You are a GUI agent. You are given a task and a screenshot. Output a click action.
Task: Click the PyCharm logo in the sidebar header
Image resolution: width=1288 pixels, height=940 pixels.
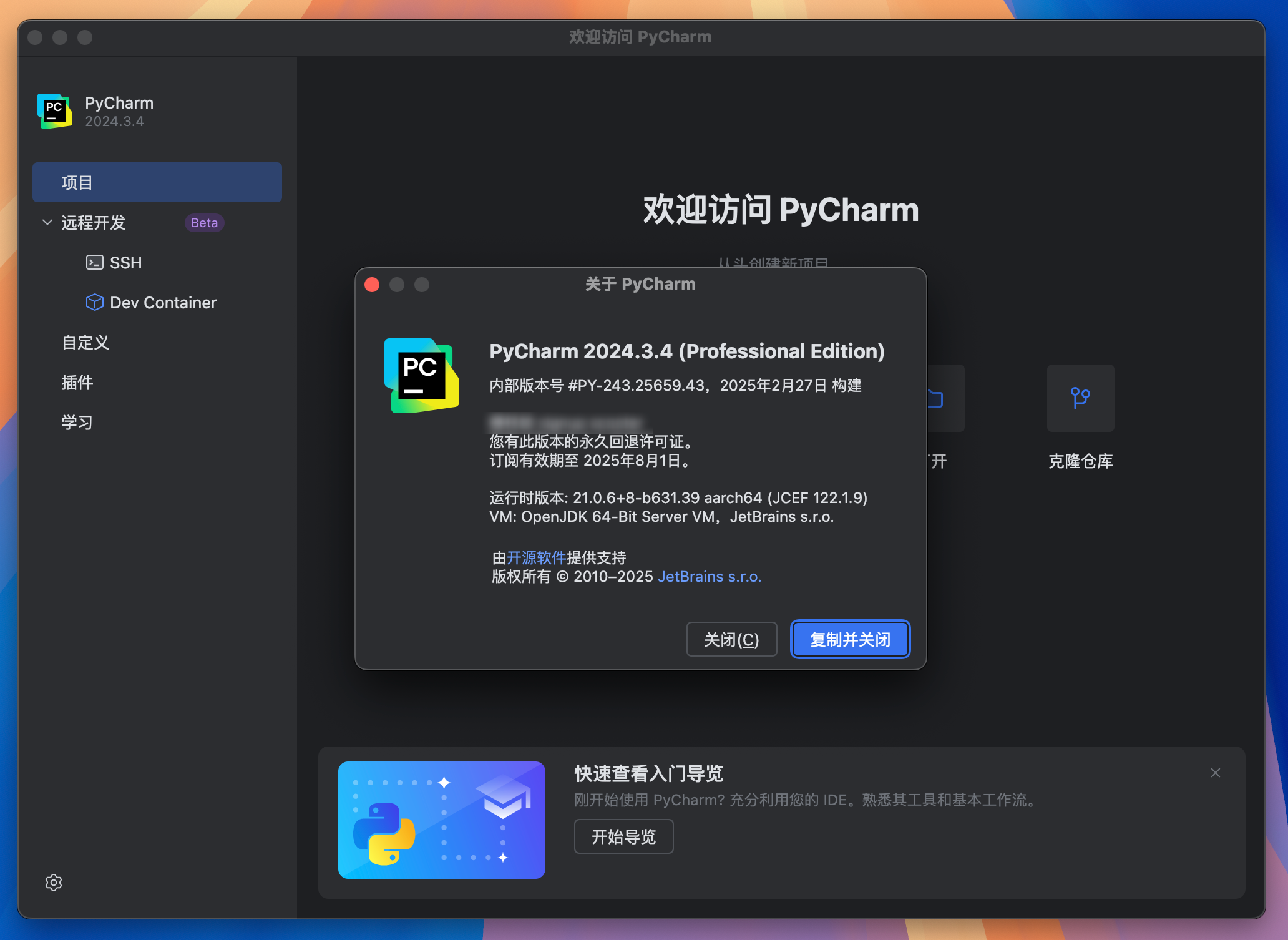tap(55, 111)
